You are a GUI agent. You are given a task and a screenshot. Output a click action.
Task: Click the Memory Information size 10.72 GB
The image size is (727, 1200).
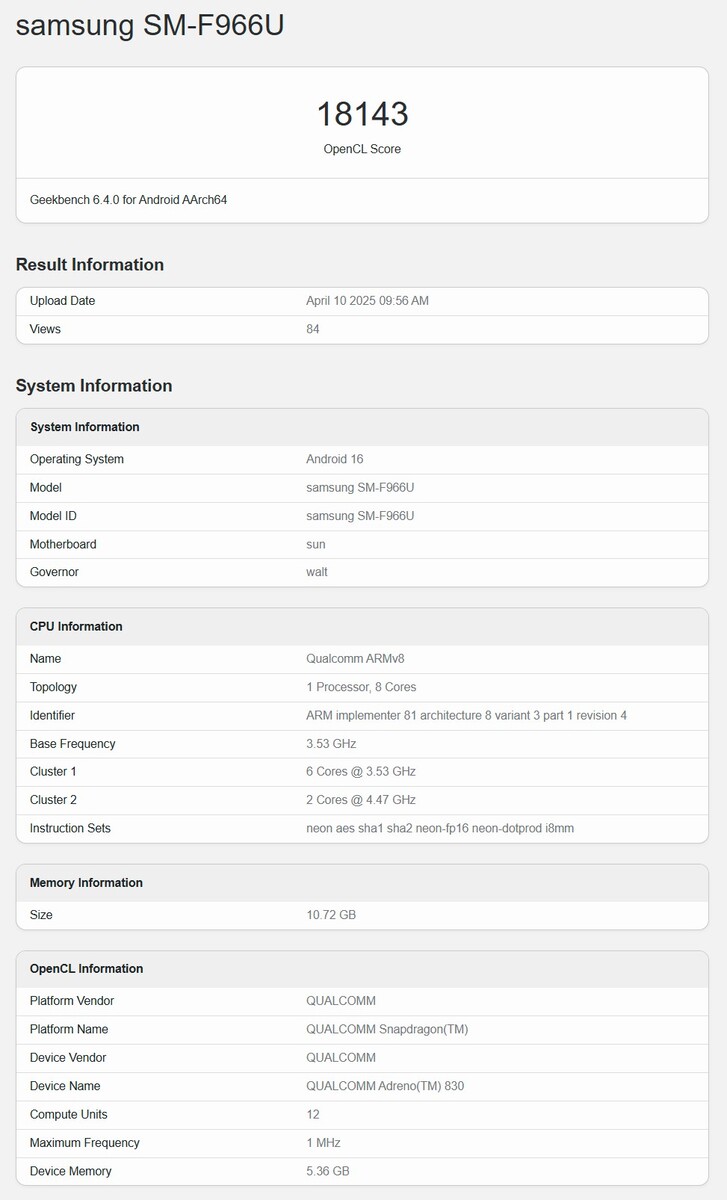pos(331,915)
